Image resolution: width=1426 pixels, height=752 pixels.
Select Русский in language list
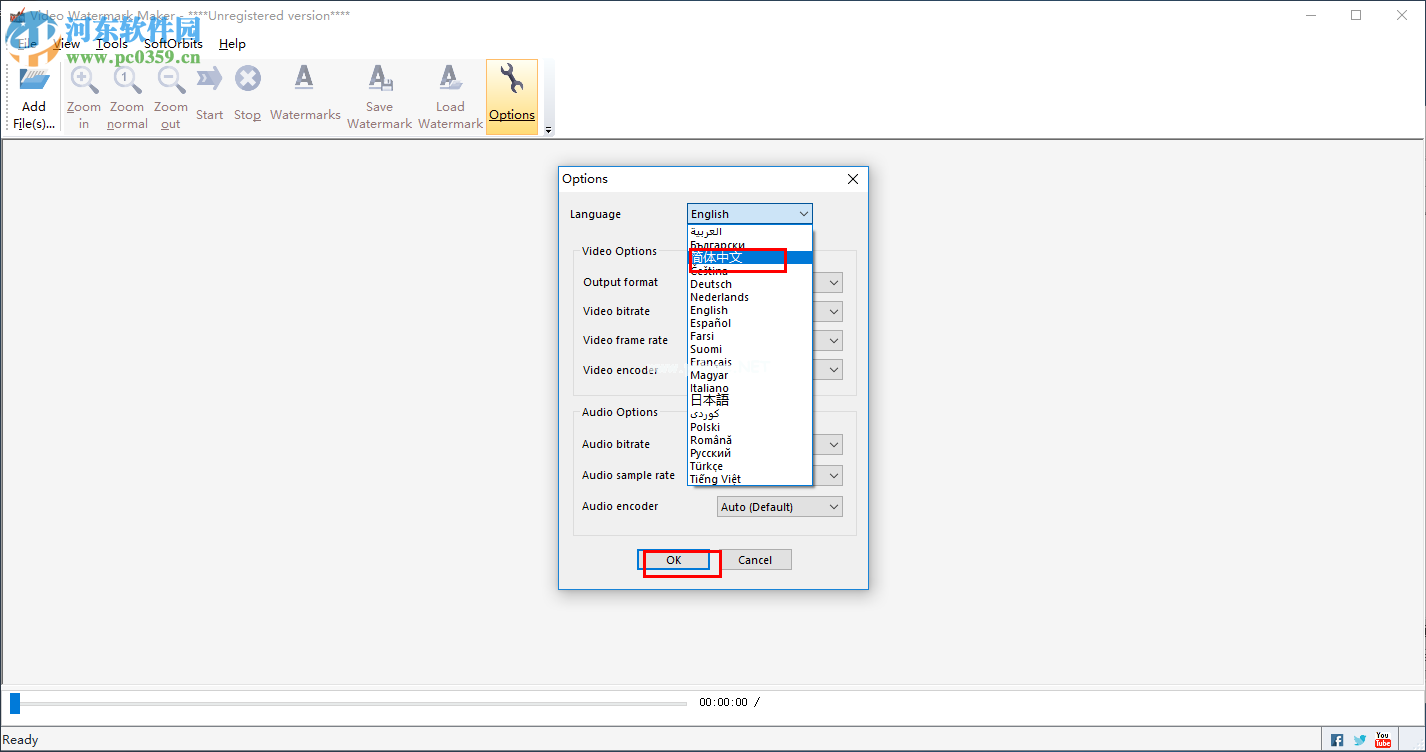pos(750,453)
